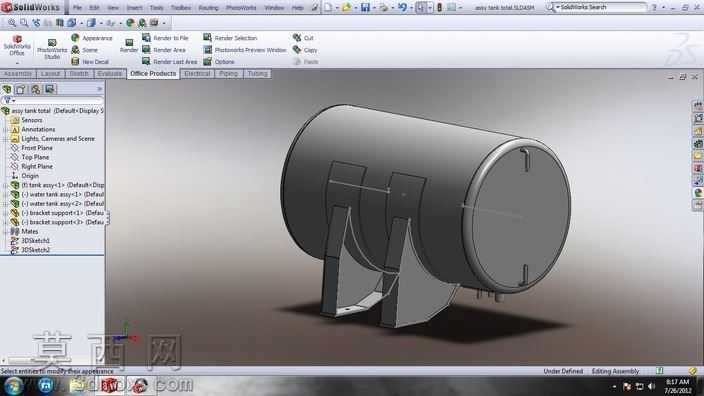Add a New Decal
Viewport: 704px width, 396px height.
[90, 62]
